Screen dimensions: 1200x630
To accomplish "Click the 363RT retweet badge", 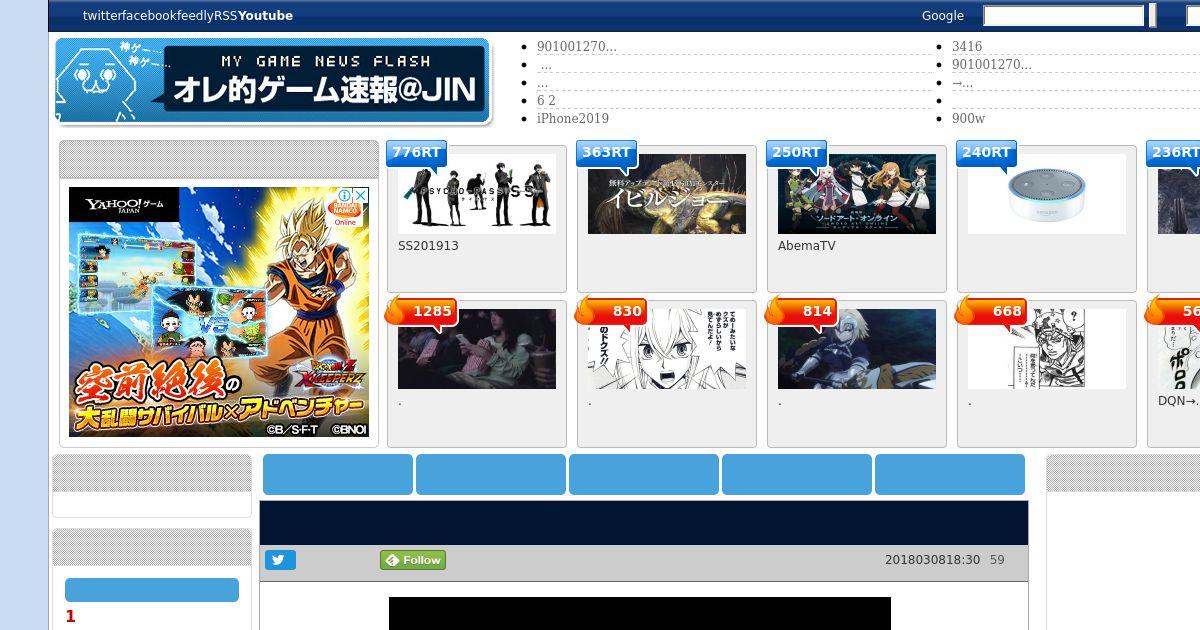I will [606, 153].
